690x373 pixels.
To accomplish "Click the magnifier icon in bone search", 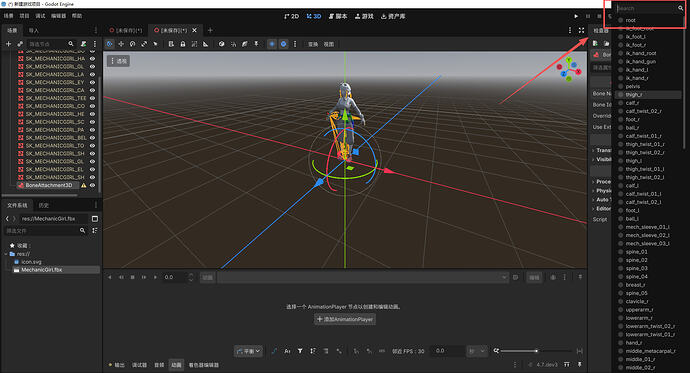I will point(680,8).
